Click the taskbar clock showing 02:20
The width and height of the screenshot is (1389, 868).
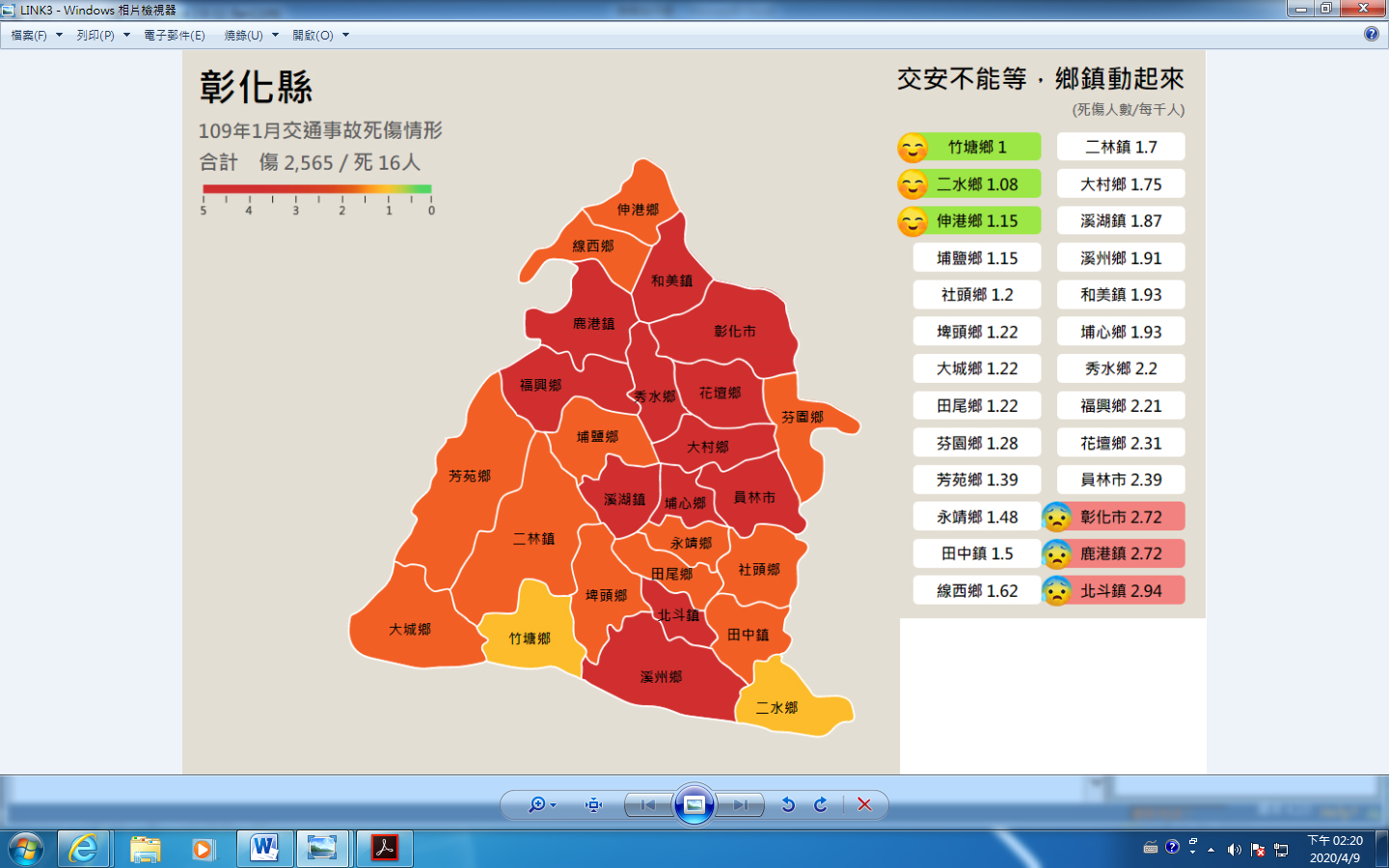pyautogui.click(x=1335, y=849)
